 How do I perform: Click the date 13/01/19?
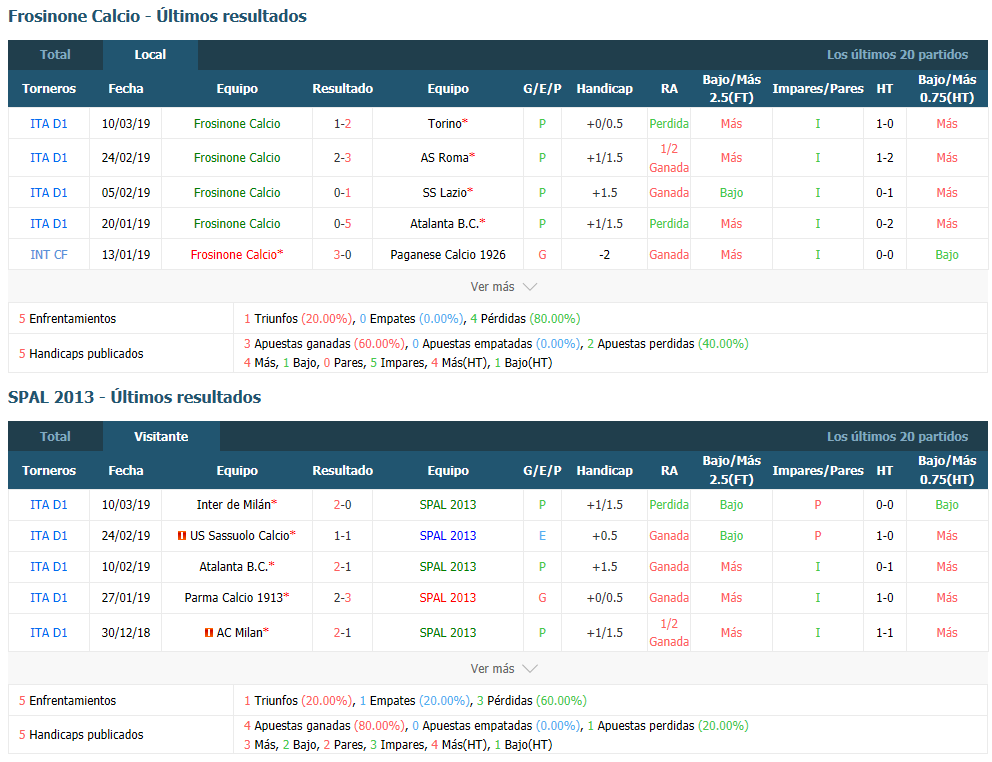click(x=126, y=255)
